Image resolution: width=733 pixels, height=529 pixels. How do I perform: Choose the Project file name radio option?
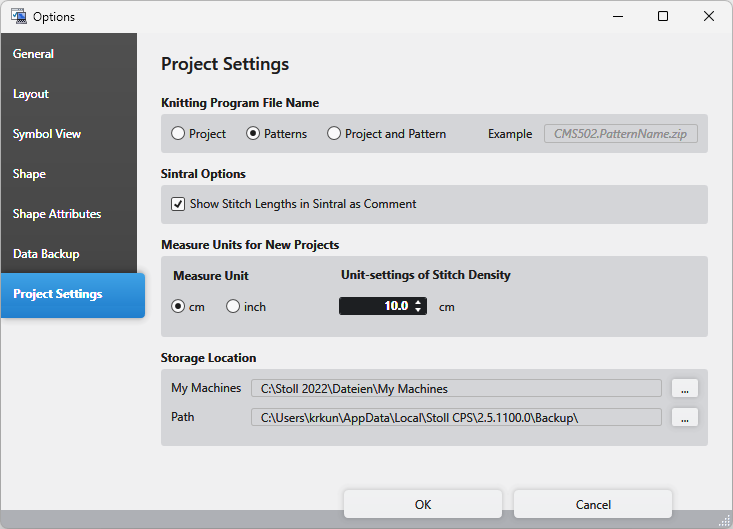pyautogui.click(x=178, y=134)
